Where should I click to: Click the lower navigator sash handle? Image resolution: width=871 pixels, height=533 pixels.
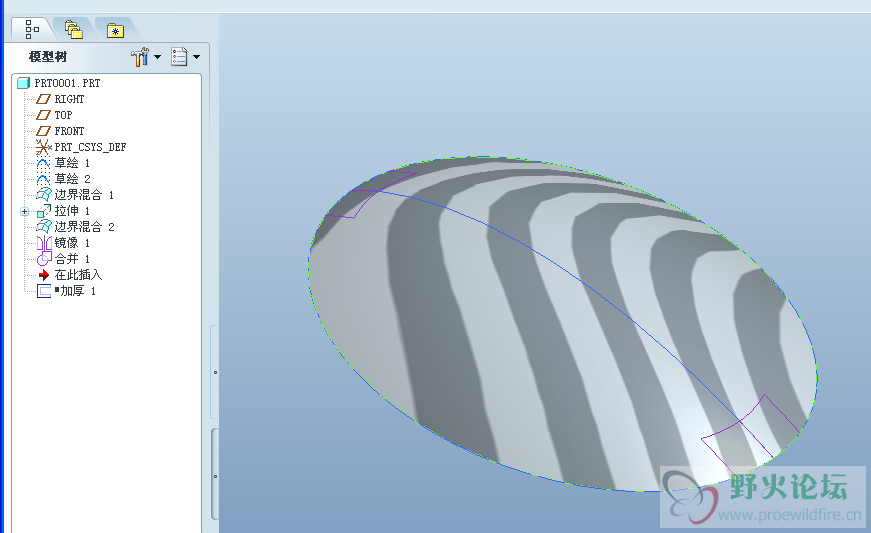pos(215,475)
